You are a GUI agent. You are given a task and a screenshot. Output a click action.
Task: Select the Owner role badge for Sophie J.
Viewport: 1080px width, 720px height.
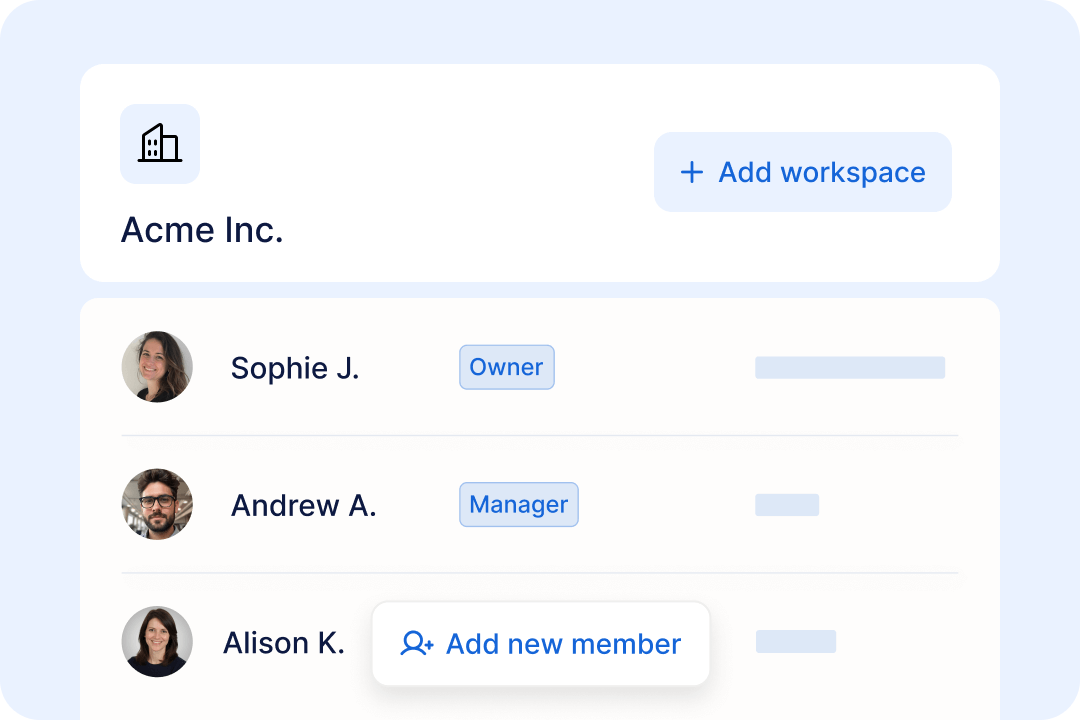tap(506, 367)
